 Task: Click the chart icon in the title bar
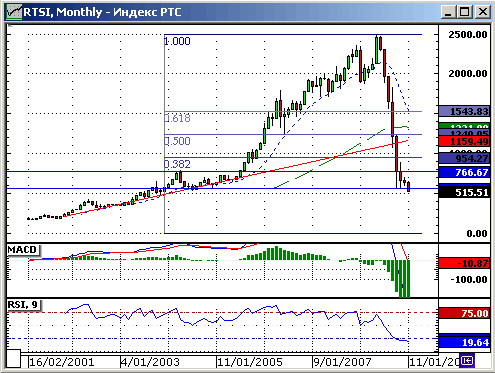(x=14, y=12)
